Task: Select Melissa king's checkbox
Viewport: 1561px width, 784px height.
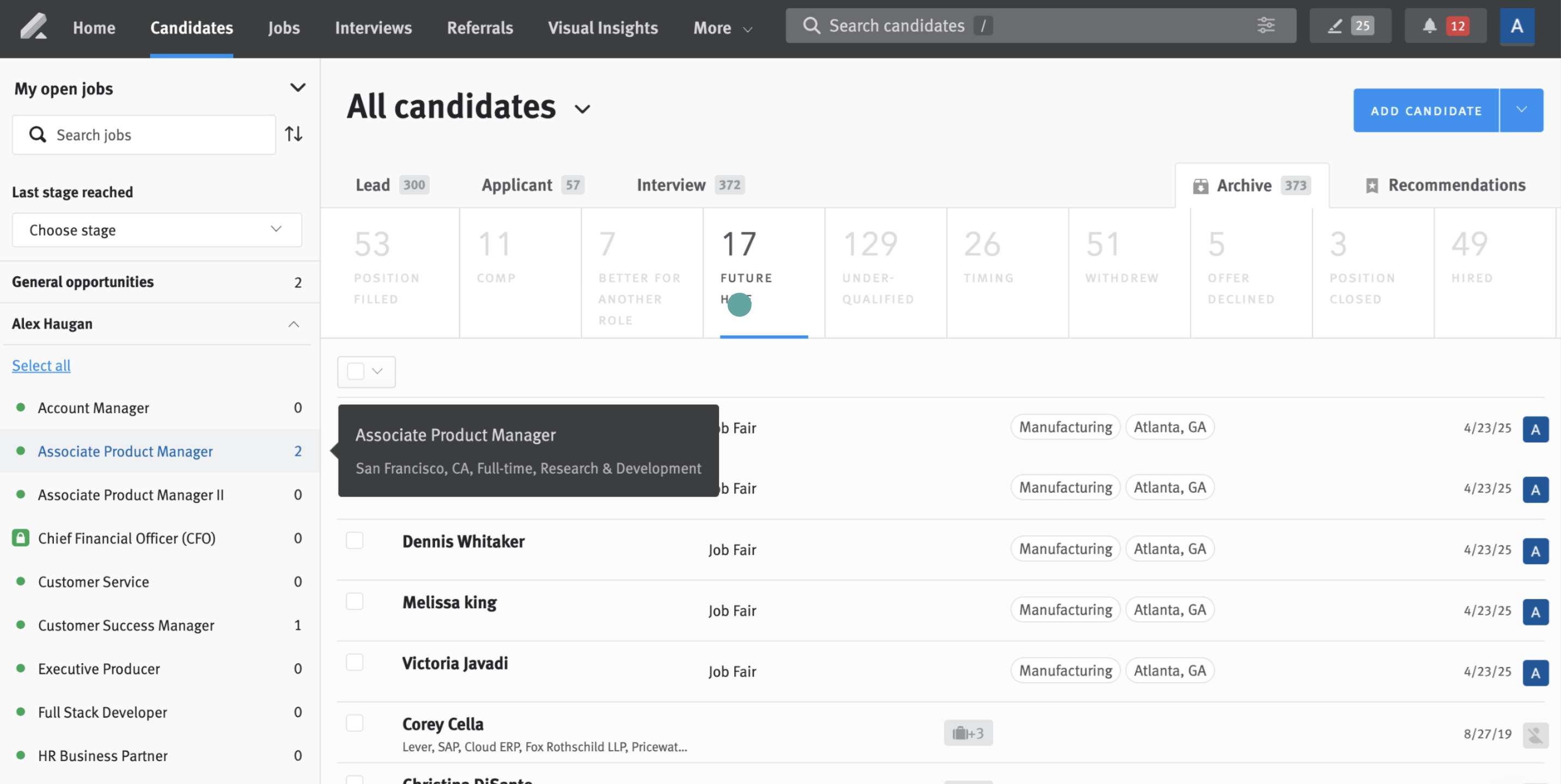Action: 355,601
